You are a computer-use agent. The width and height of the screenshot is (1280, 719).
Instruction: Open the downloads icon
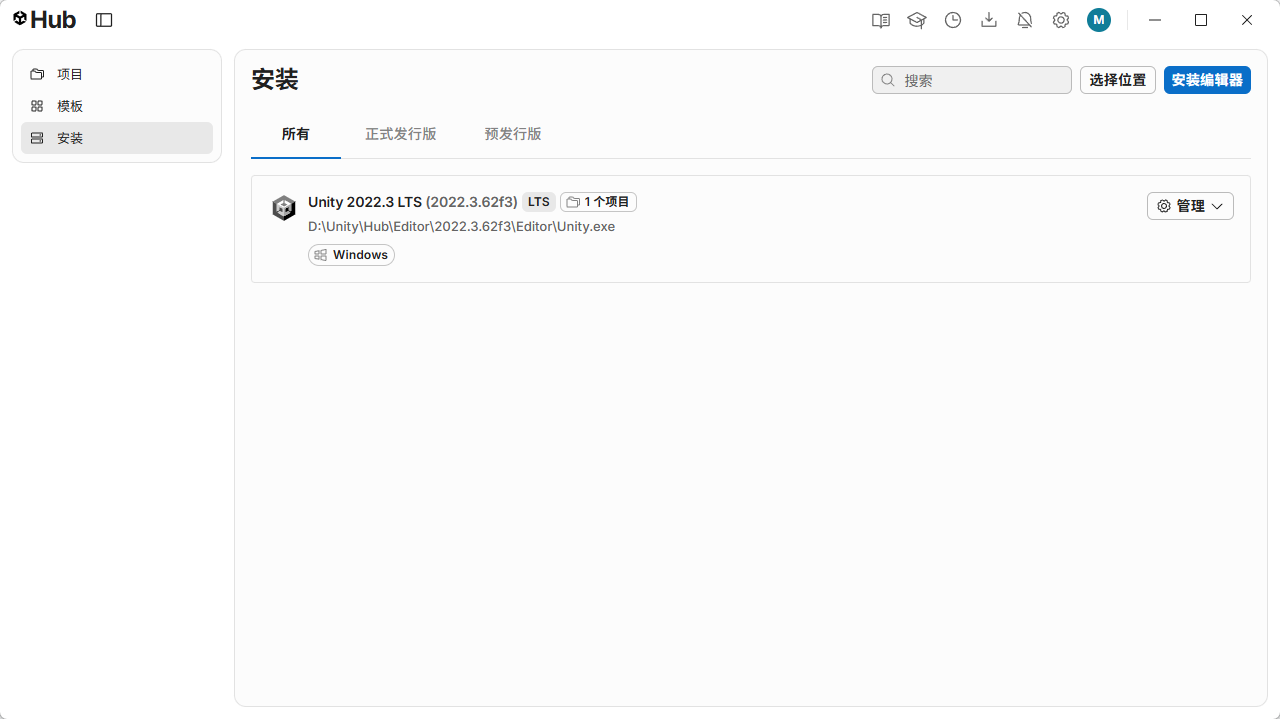coord(989,20)
